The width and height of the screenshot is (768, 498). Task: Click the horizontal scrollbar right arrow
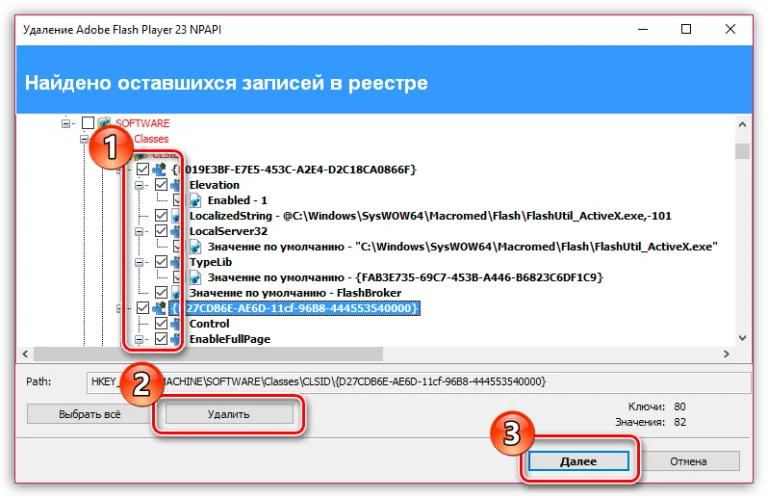[x=726, y=354]
